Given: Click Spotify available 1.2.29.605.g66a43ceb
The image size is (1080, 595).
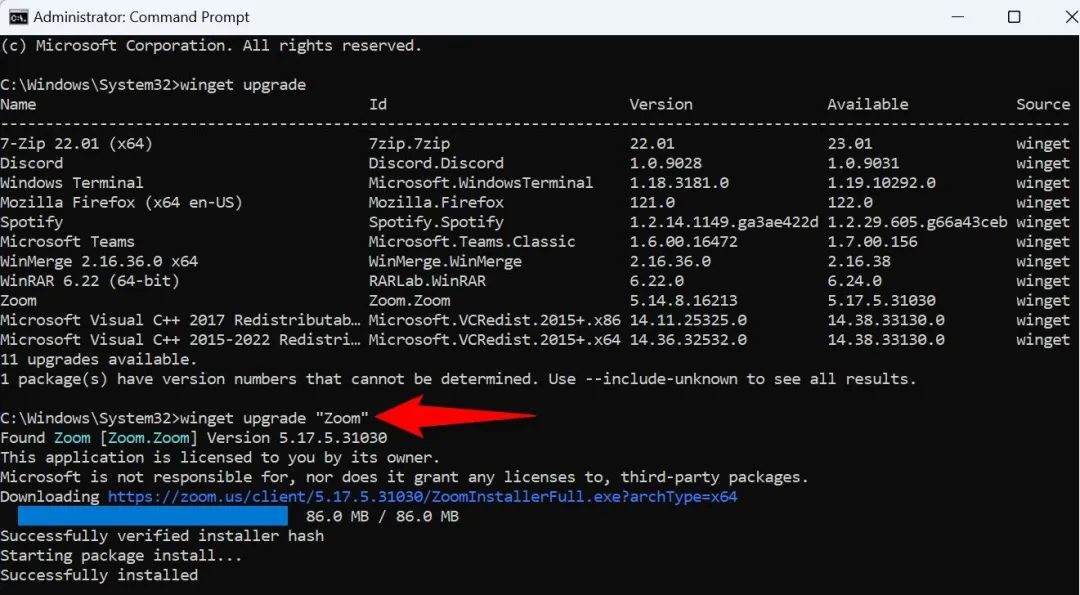Looking at the screenshot, I should tap(917, 222).
